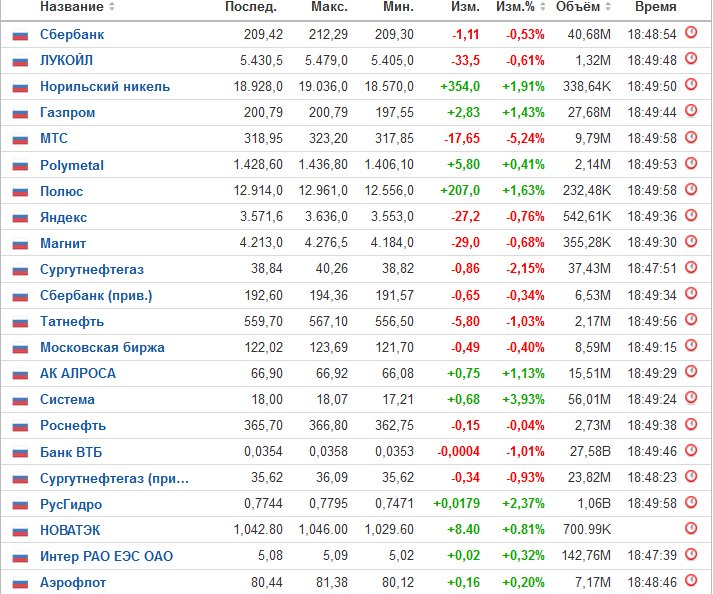The width and height of the screenshot is (713, 594).
Task: Click the Russian flag beside НОВАТЭК
Action: 20,531
